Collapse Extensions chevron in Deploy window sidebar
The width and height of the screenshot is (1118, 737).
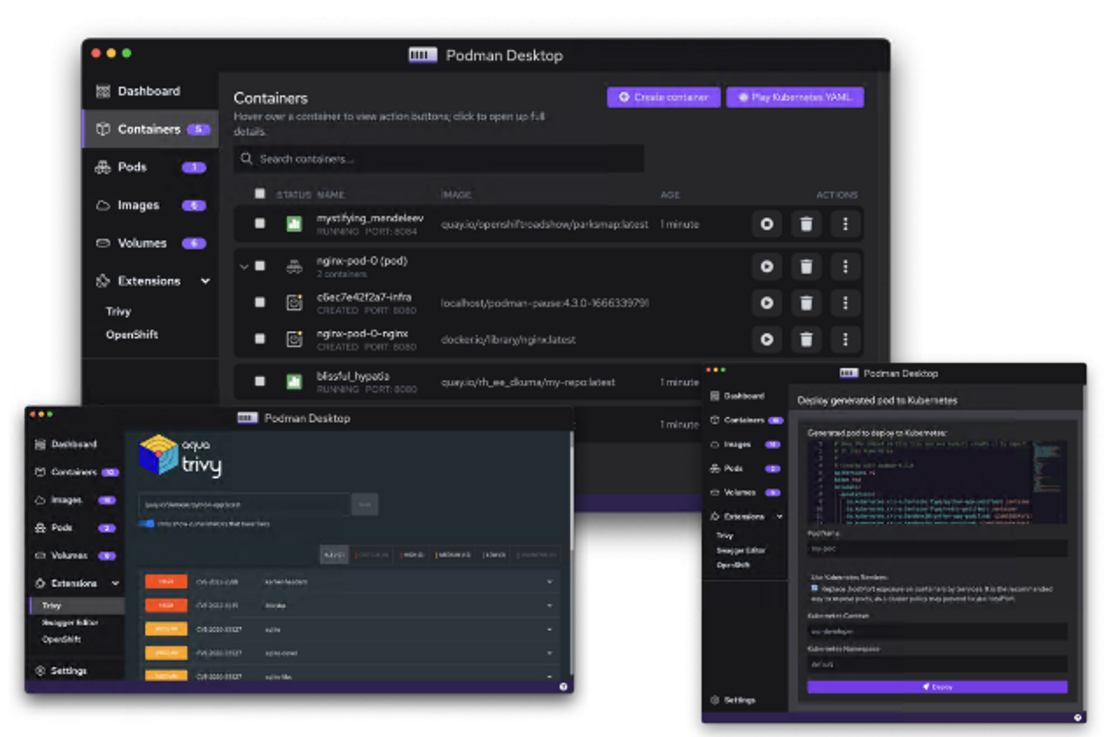coord(779,516)
